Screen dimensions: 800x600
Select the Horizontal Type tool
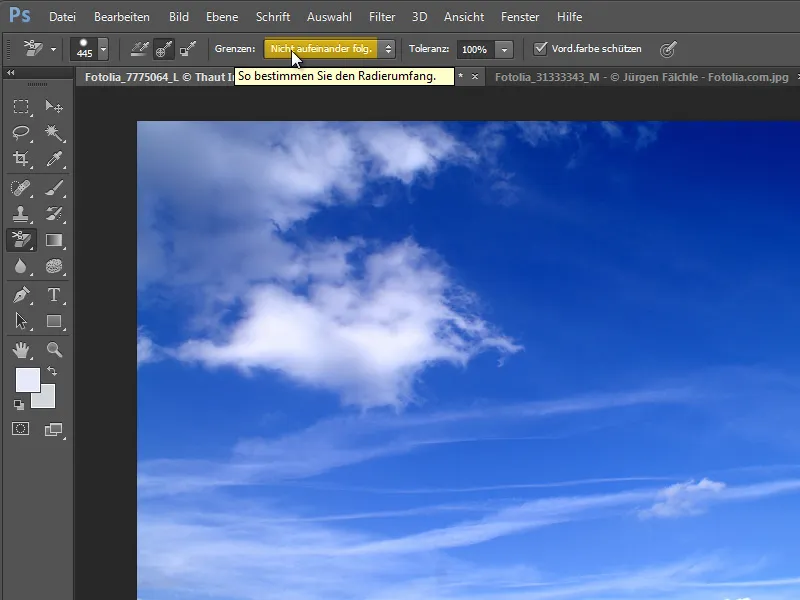pos(54,295)
